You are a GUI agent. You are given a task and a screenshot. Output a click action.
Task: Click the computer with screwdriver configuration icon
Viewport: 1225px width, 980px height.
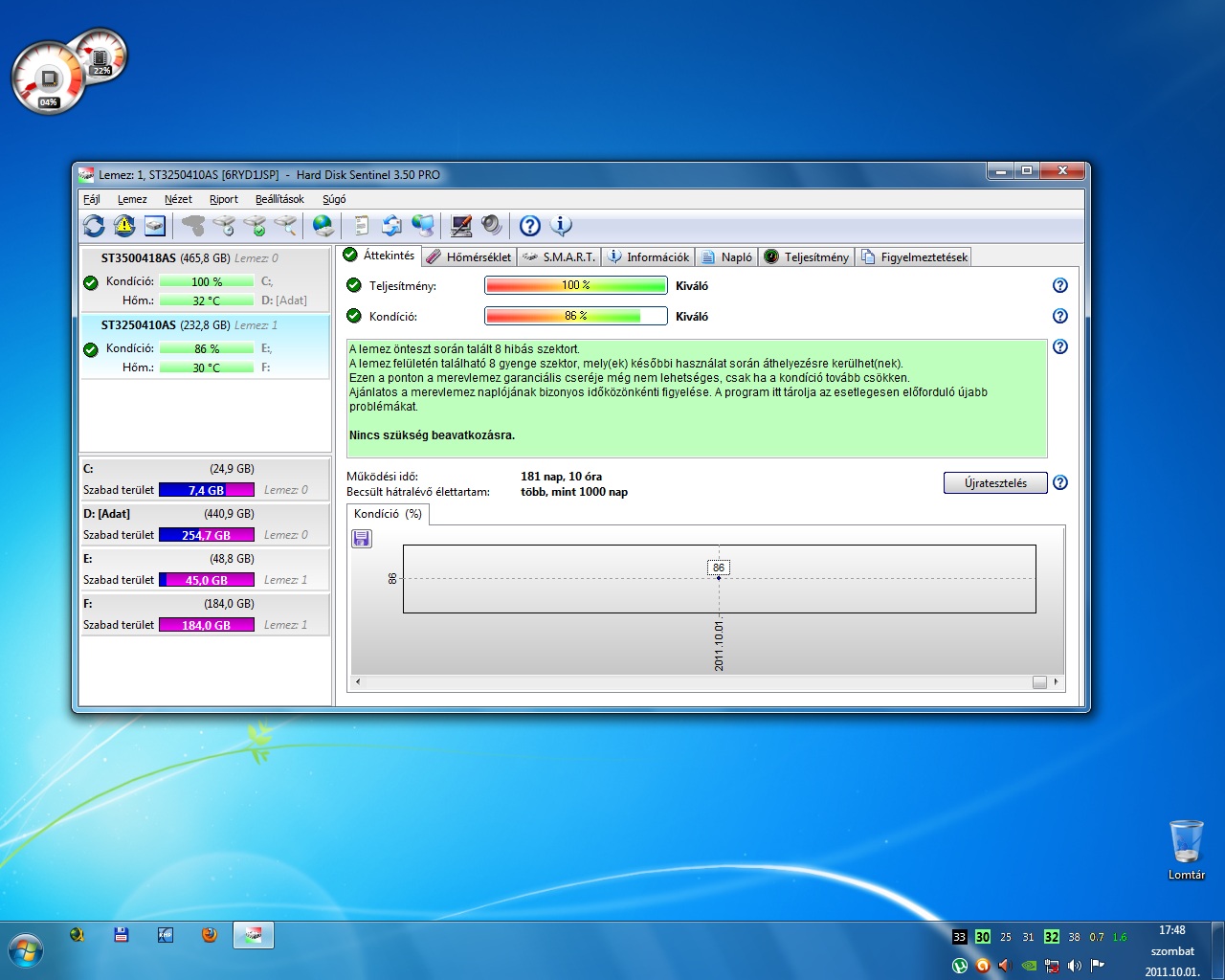tap(461, 226)
